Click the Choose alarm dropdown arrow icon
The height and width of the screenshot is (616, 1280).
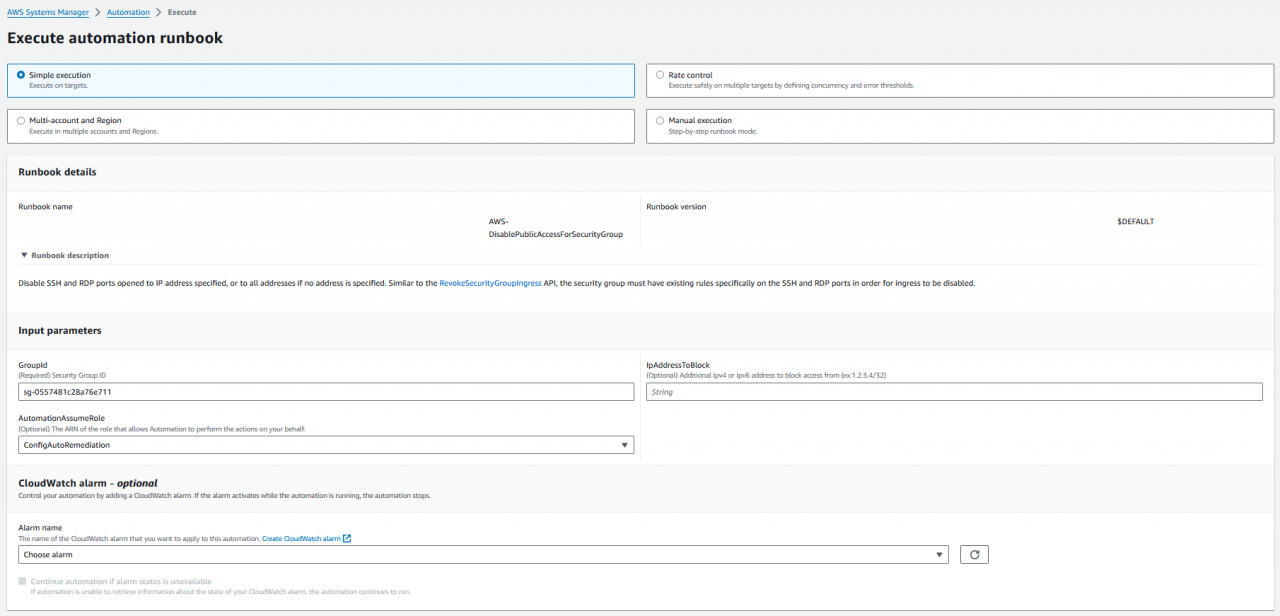click(938, 554)
